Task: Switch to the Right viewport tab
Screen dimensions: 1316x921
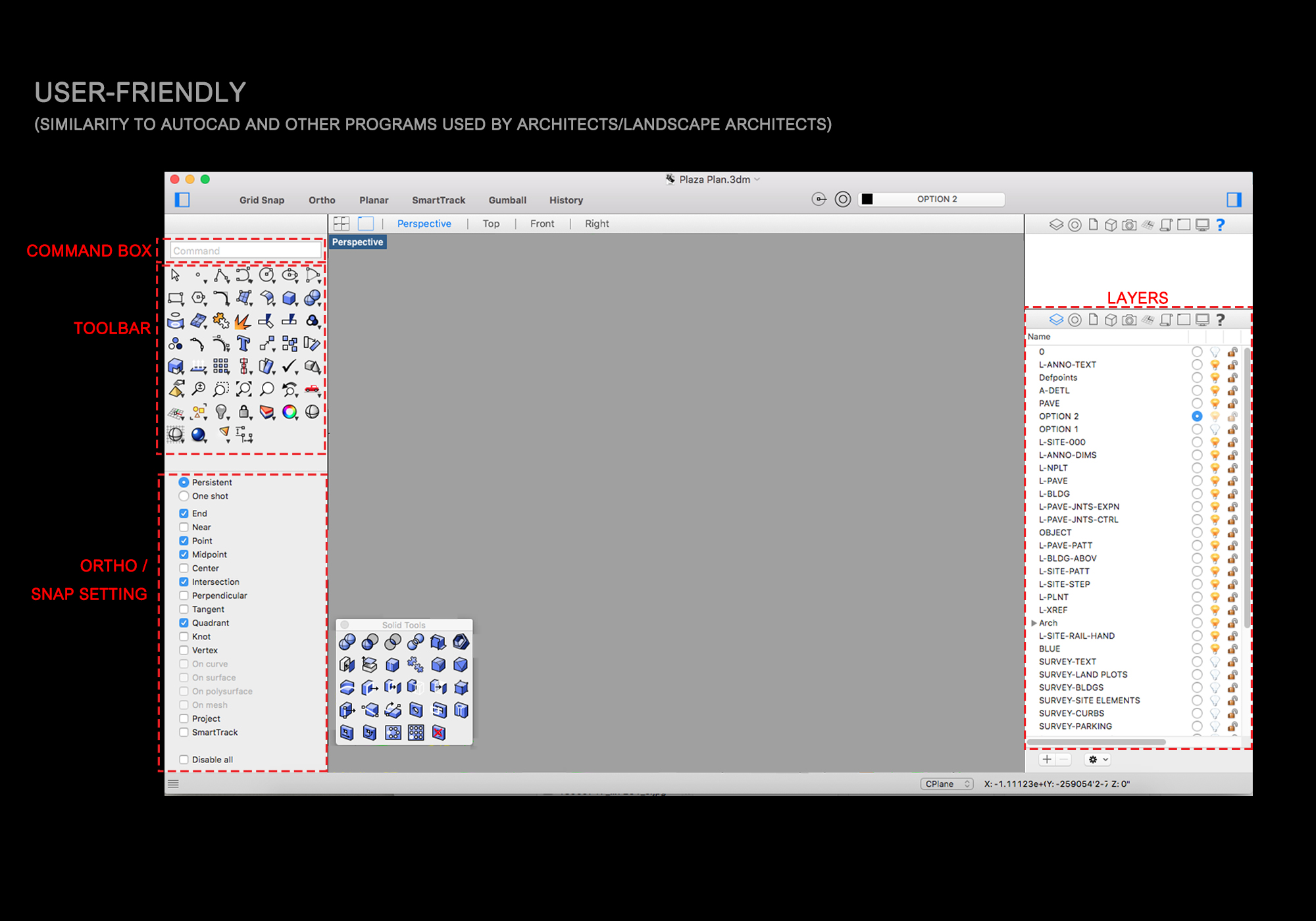Action: [x=597, y=224]
